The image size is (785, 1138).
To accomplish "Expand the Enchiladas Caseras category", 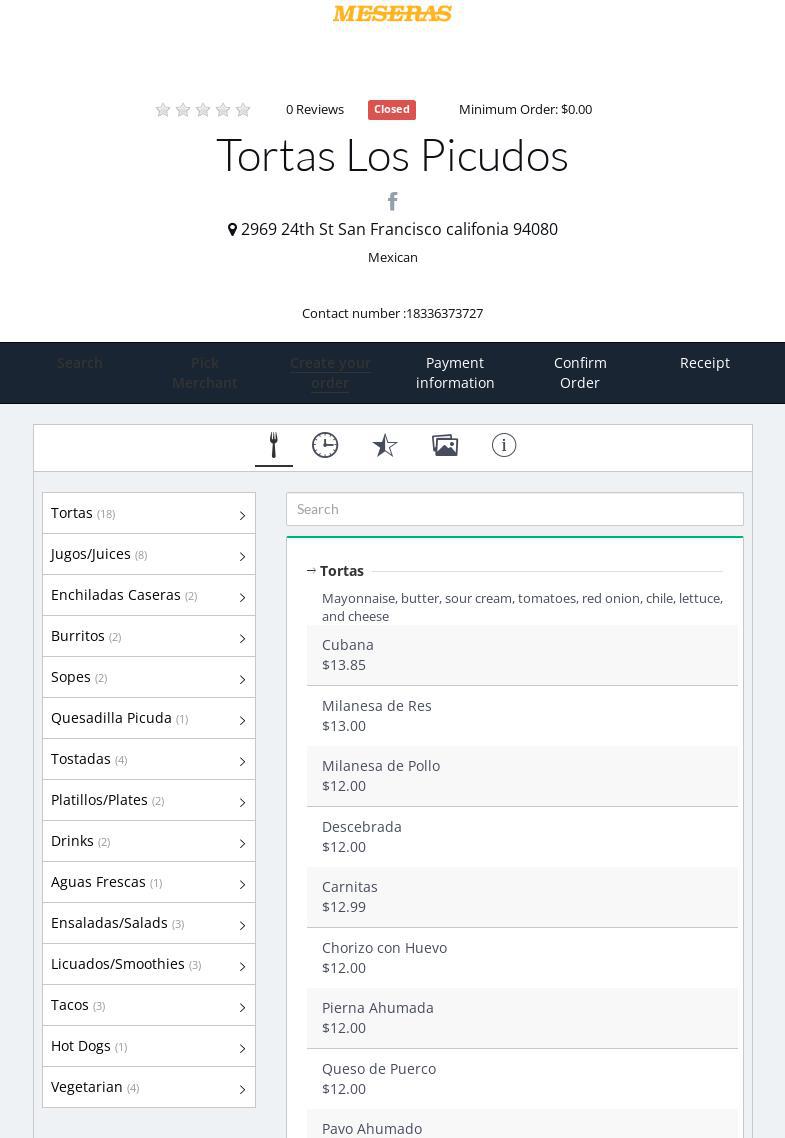I will 148,595.
